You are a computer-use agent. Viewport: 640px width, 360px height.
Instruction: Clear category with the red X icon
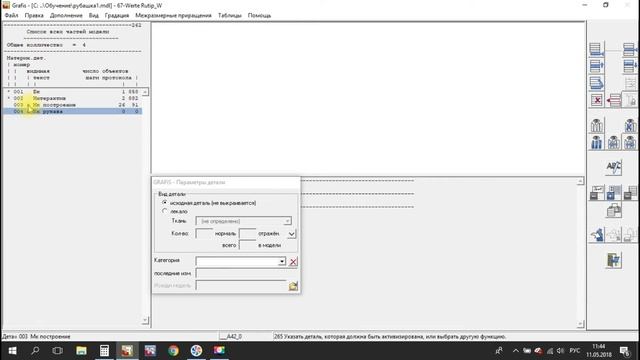293,262
